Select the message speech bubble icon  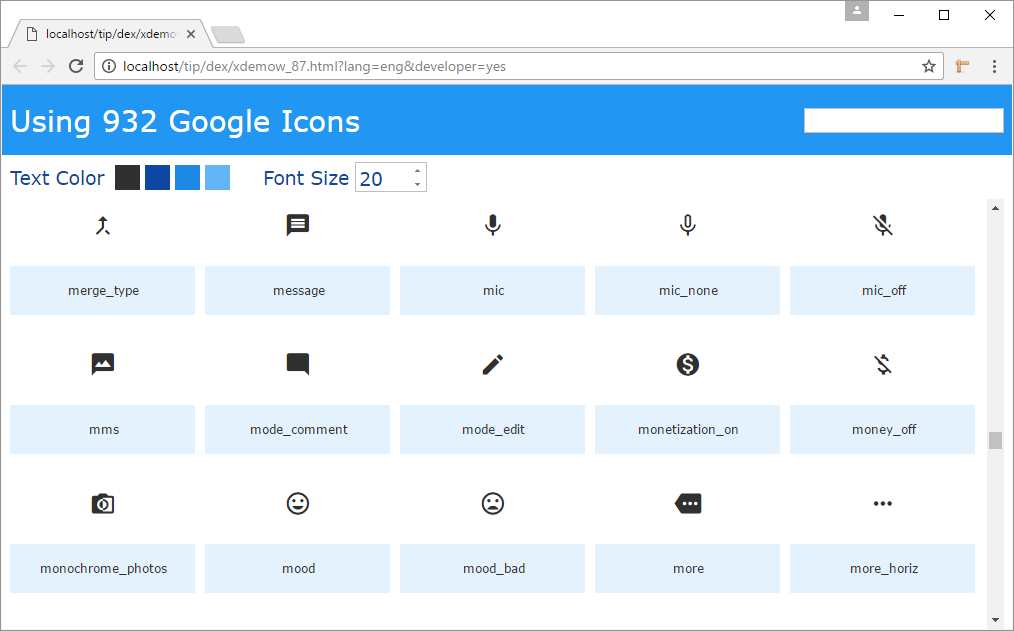[298, 225]
